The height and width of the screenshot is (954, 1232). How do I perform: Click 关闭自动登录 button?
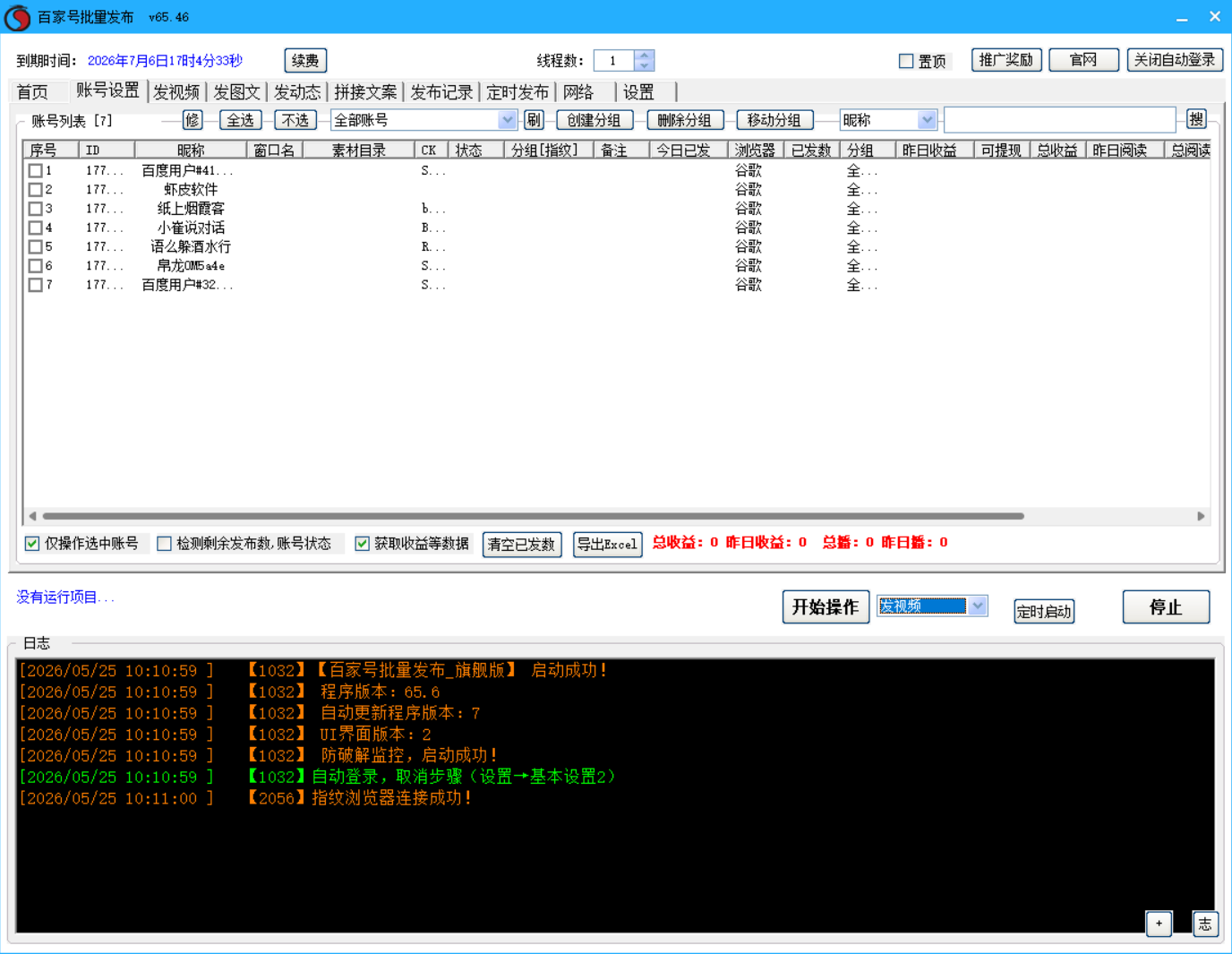(1175, 60)
